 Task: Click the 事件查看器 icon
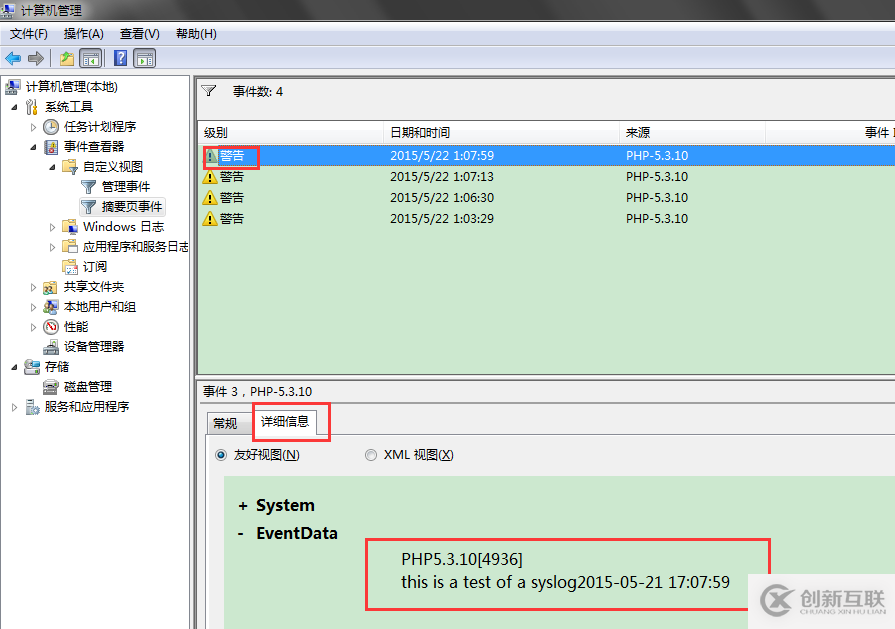tap(51, 147)
